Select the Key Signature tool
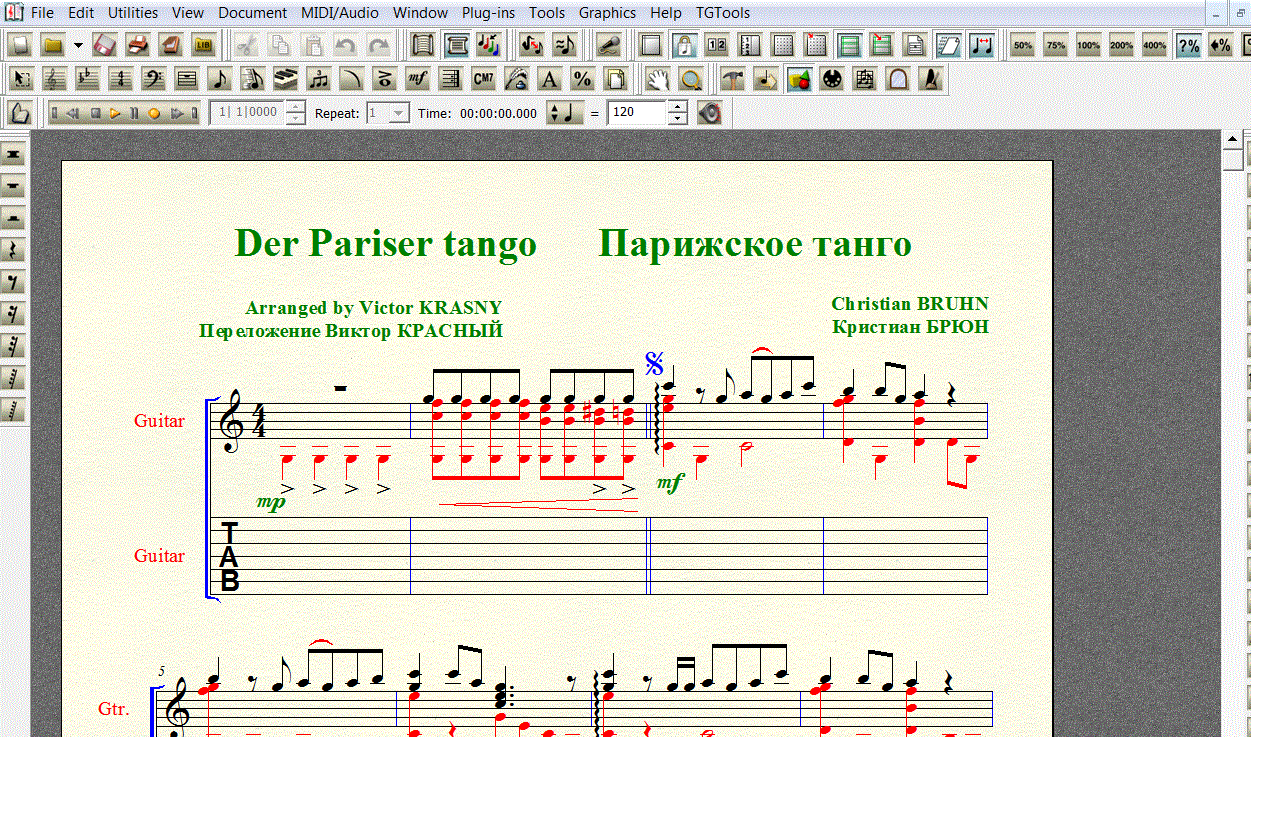1274x813 pixels. pos(88,79)
